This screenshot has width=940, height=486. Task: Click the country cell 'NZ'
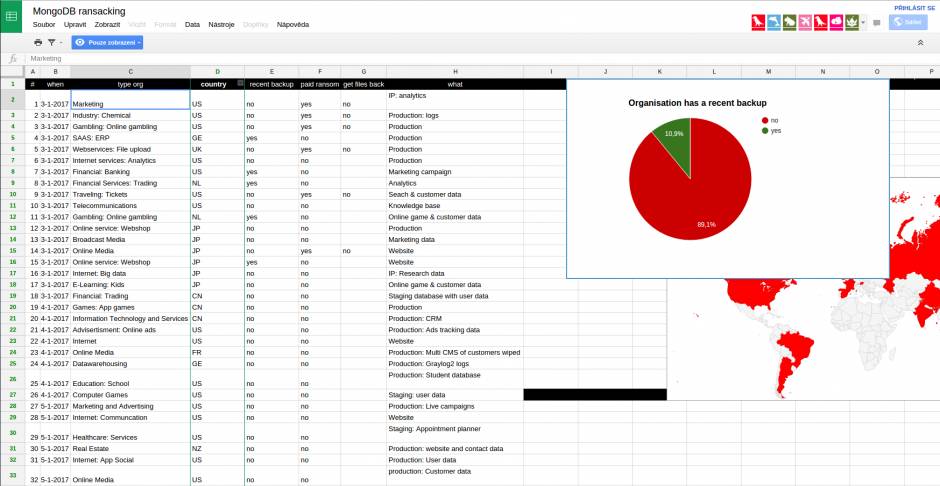[x=218, y=449]
